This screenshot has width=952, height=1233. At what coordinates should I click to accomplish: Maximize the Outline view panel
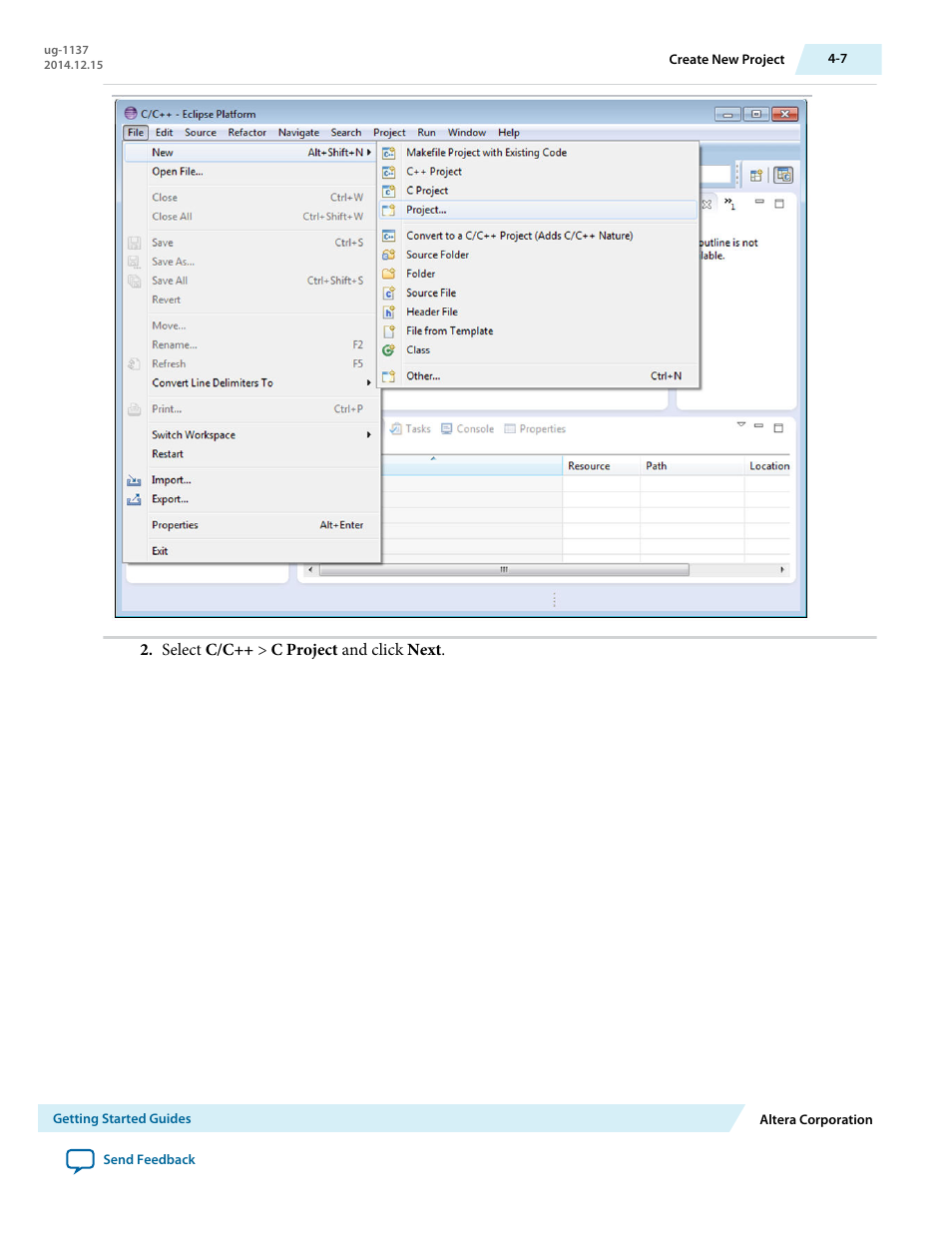779,204
